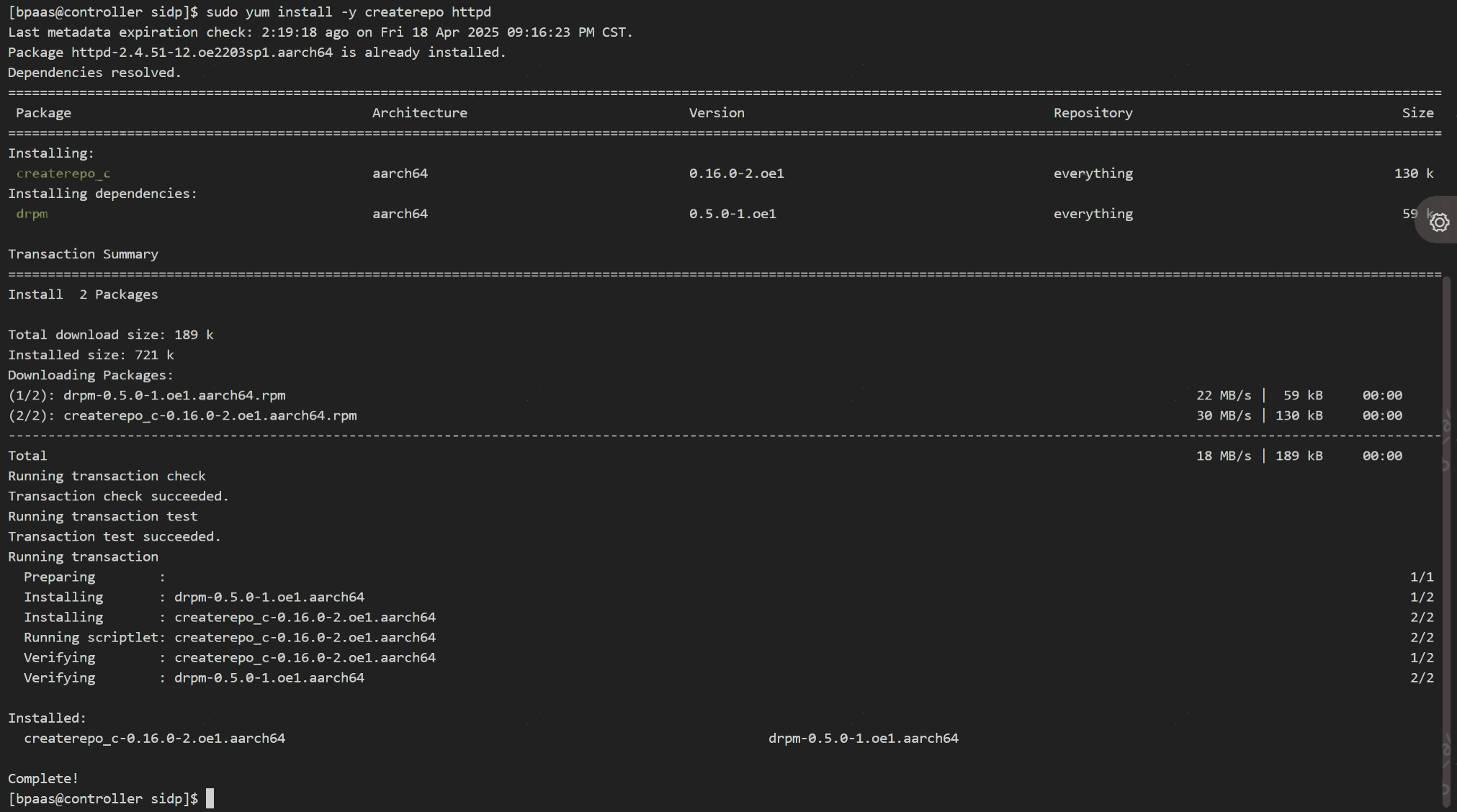Click the 'Transaction Summary' heading
Viewport: 1457px width, 812px height.
coord(83,254)
